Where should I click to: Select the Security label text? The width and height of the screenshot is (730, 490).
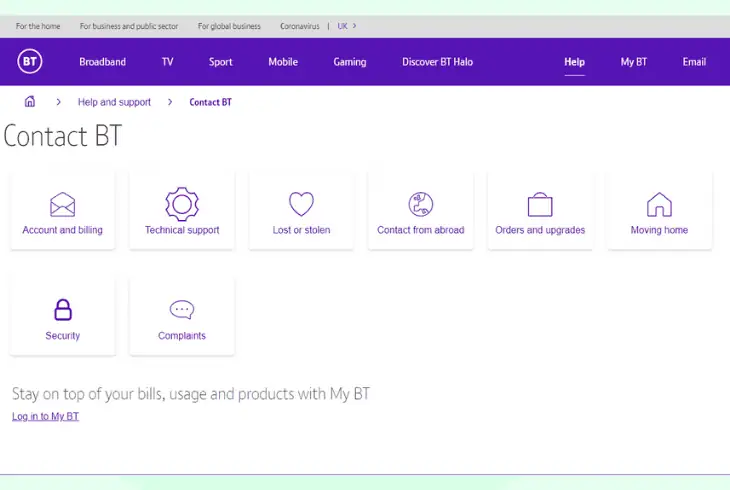(63, 336)
